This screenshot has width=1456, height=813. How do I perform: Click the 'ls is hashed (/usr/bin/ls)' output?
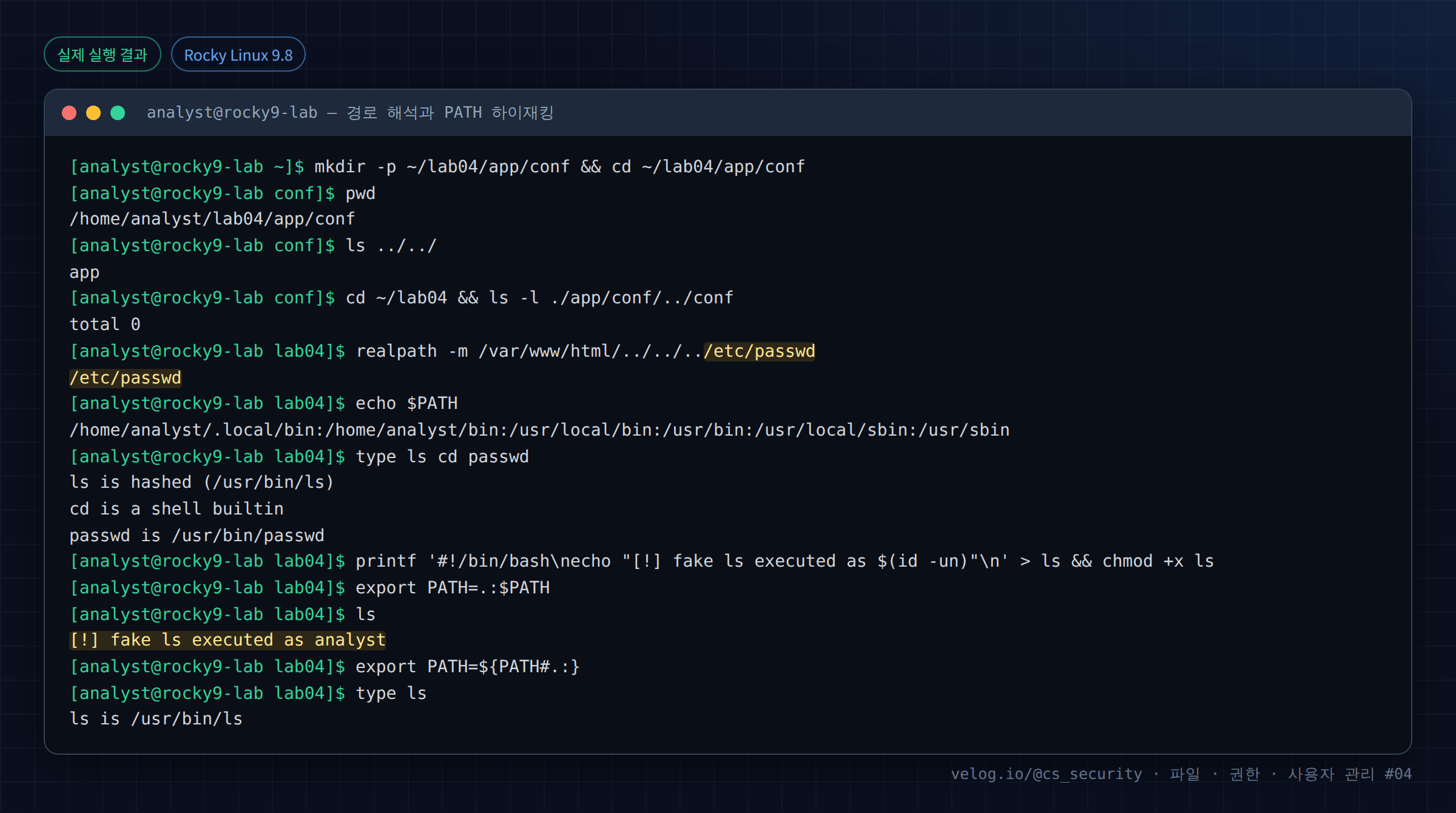(202, 482)
